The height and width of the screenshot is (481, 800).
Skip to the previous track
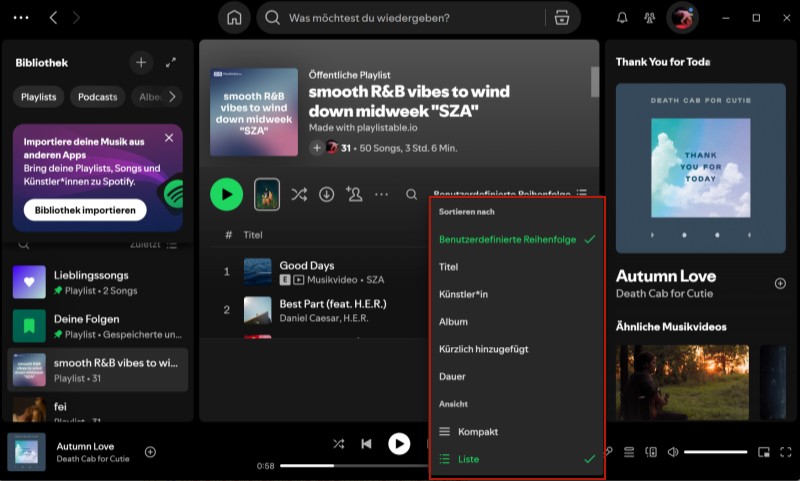(x=366, y=444)
